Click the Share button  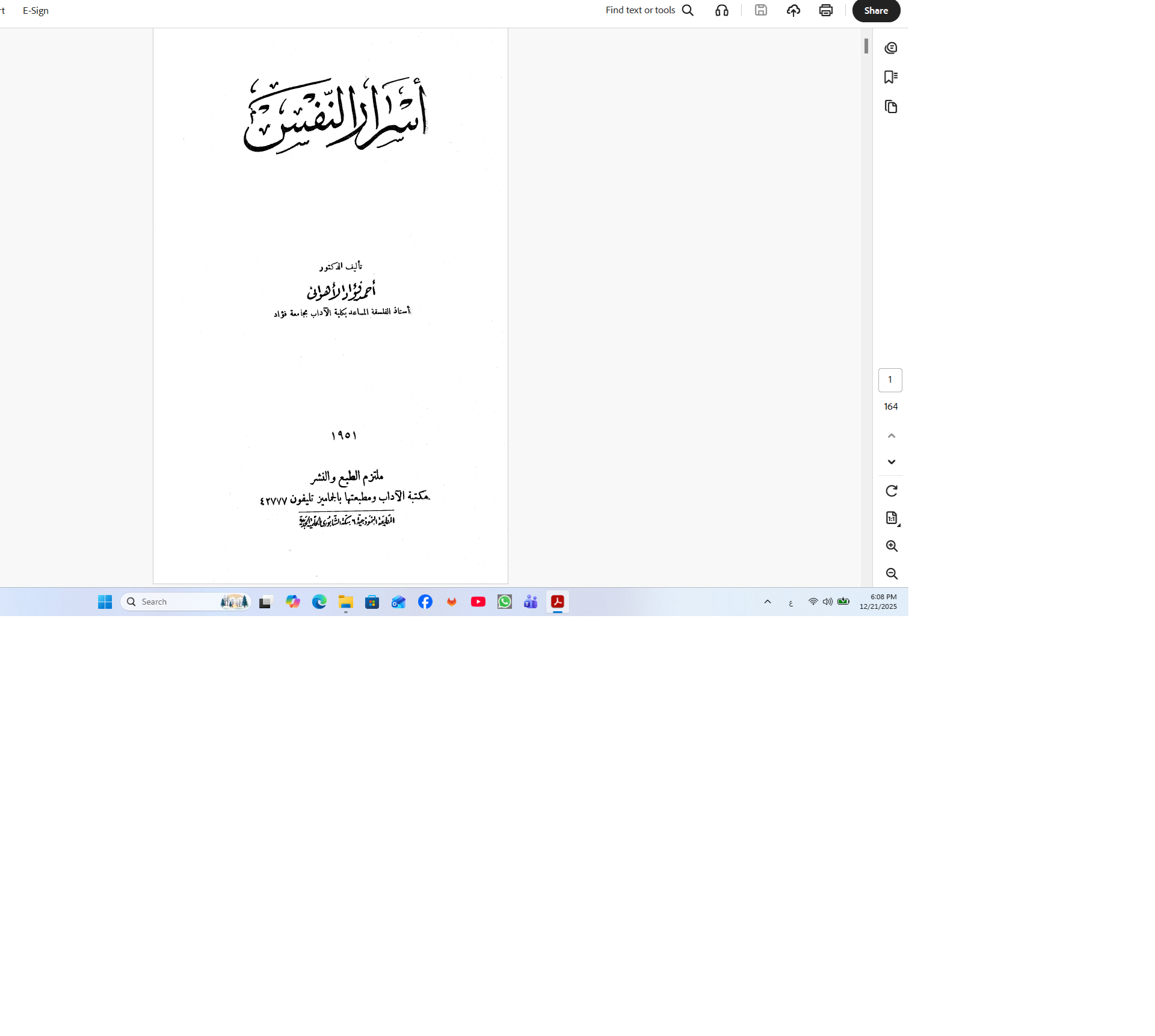coord(876,10)
